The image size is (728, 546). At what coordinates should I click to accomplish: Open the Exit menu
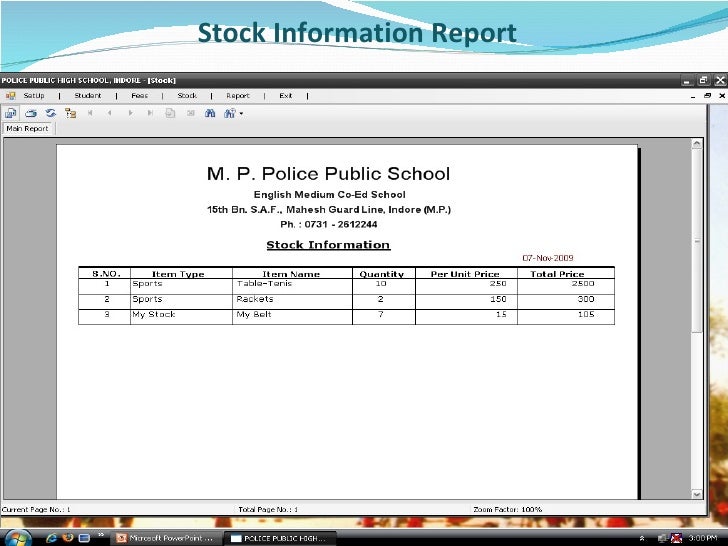point(286,95)
